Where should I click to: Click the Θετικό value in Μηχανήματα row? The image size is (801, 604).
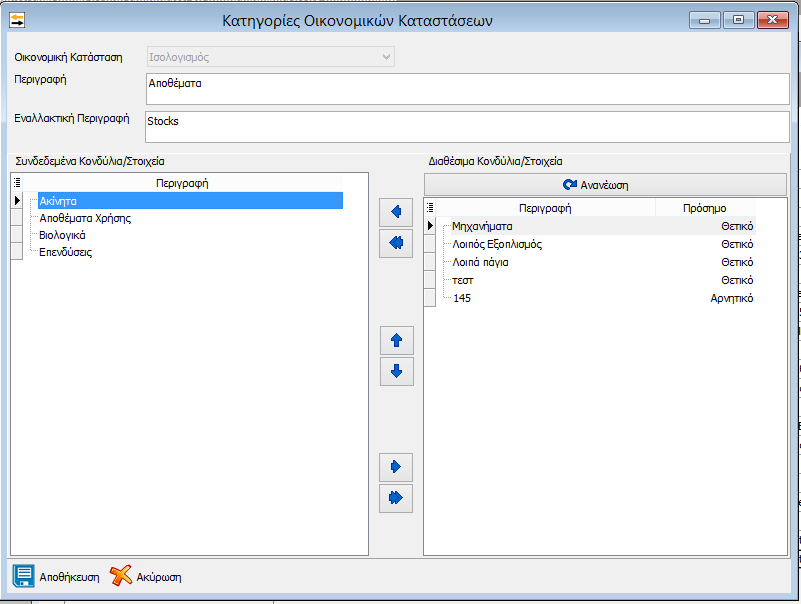737,226
